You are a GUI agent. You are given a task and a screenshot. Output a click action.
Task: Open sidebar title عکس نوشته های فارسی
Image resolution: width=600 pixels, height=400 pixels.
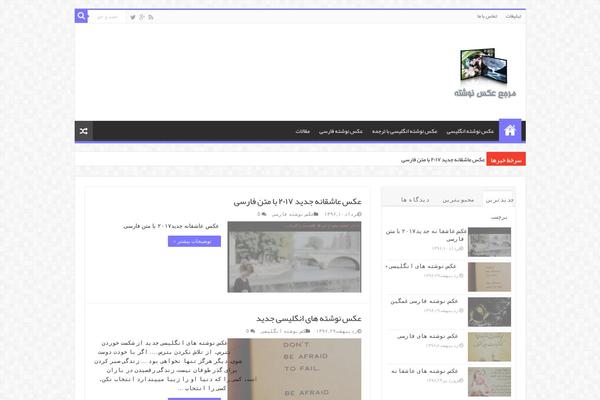click(427, 336)
